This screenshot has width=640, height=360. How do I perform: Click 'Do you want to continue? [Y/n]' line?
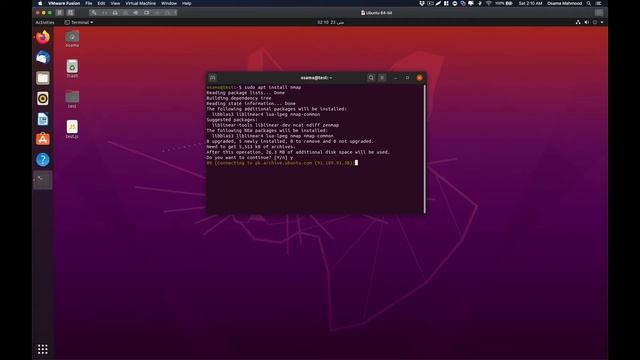click(249, 158)
